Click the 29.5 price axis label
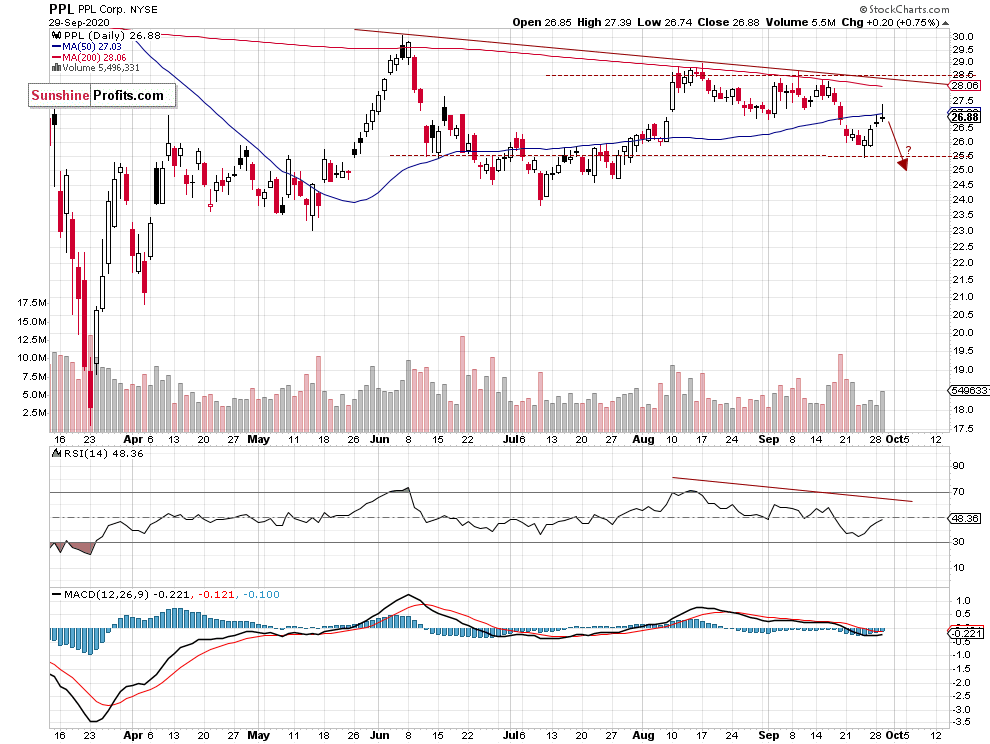This screenshot has height=744, width=990. 962,50
